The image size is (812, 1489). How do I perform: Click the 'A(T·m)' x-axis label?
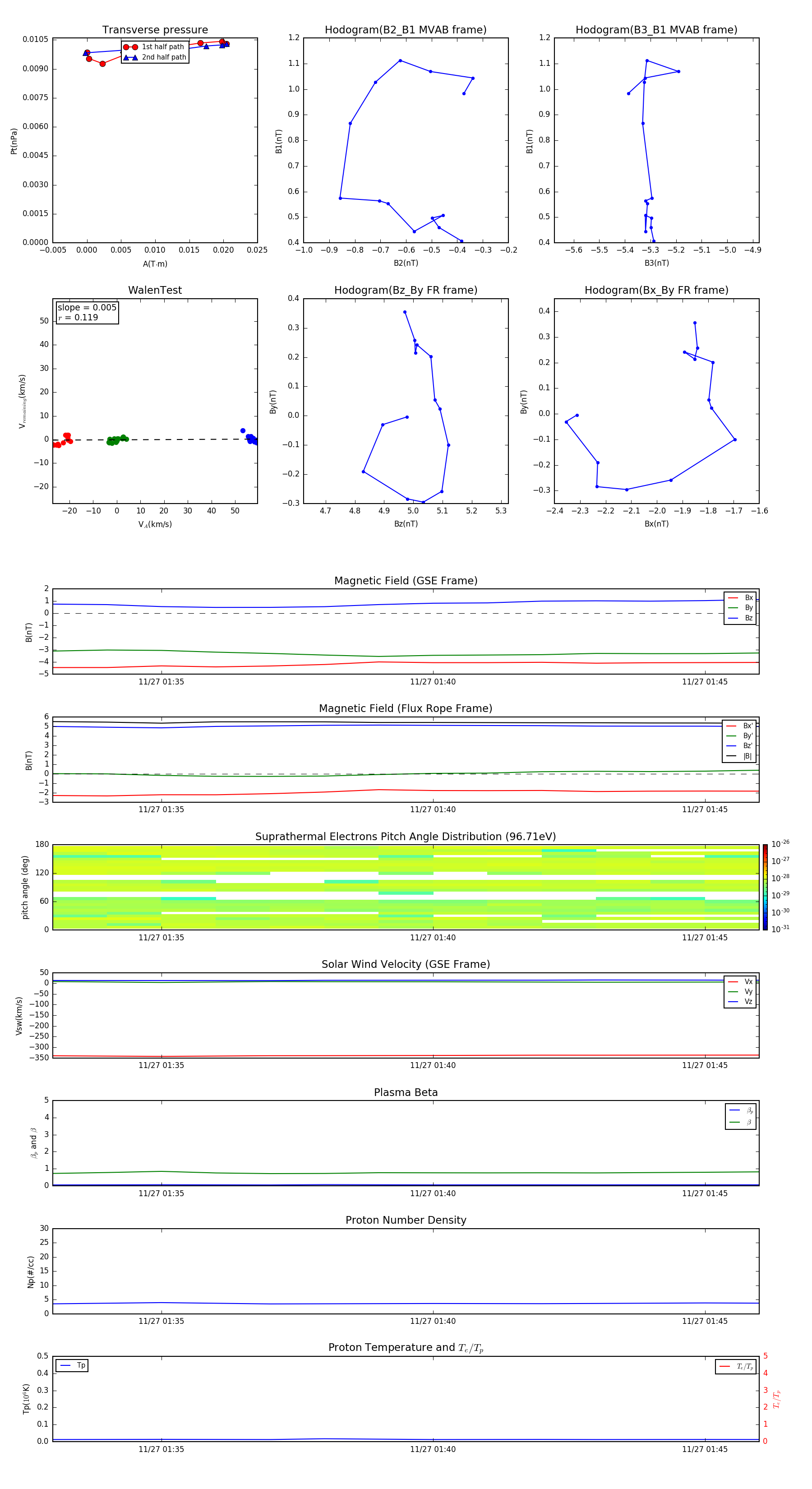click(x=155, y=264)
